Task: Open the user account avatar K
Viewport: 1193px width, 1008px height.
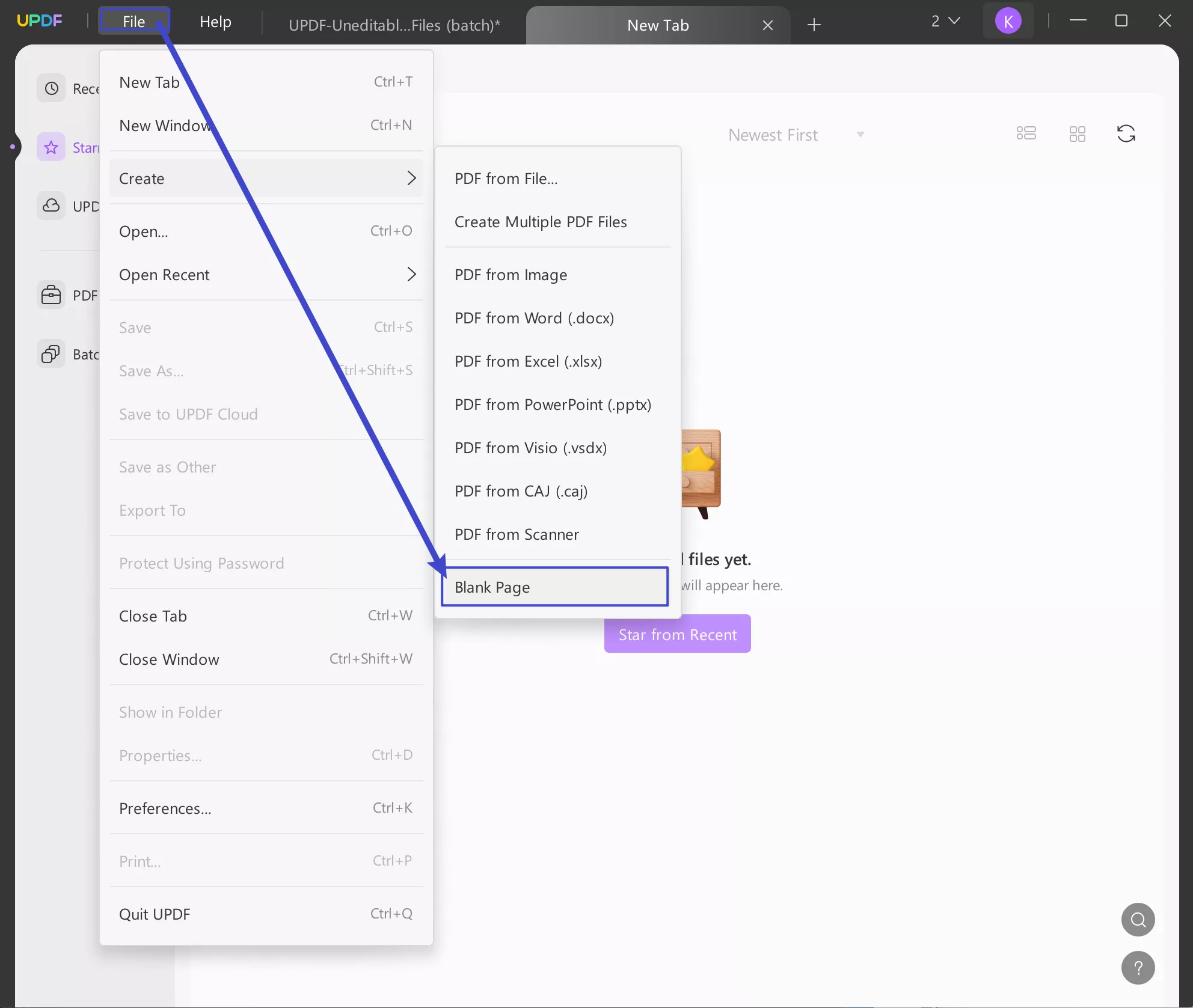Action: tap(1008, 21)
